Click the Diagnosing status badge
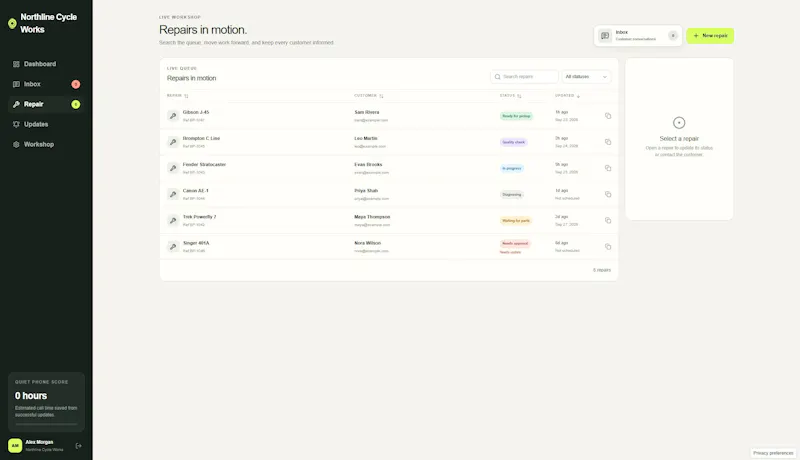Screen dimensions: 800x460 [512, 194]
